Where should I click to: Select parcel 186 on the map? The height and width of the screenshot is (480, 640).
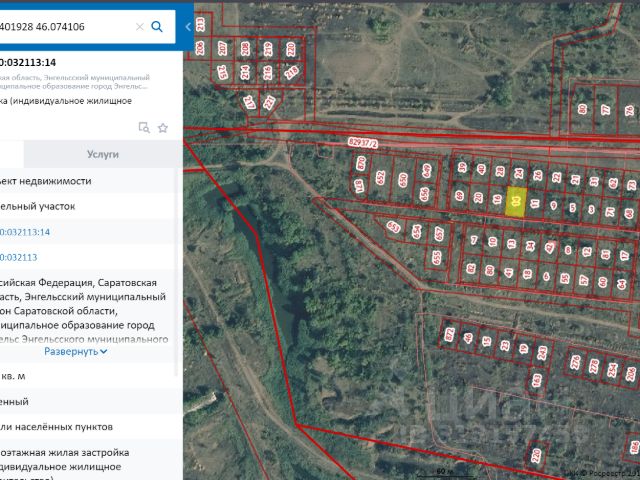tap(636, 447)
